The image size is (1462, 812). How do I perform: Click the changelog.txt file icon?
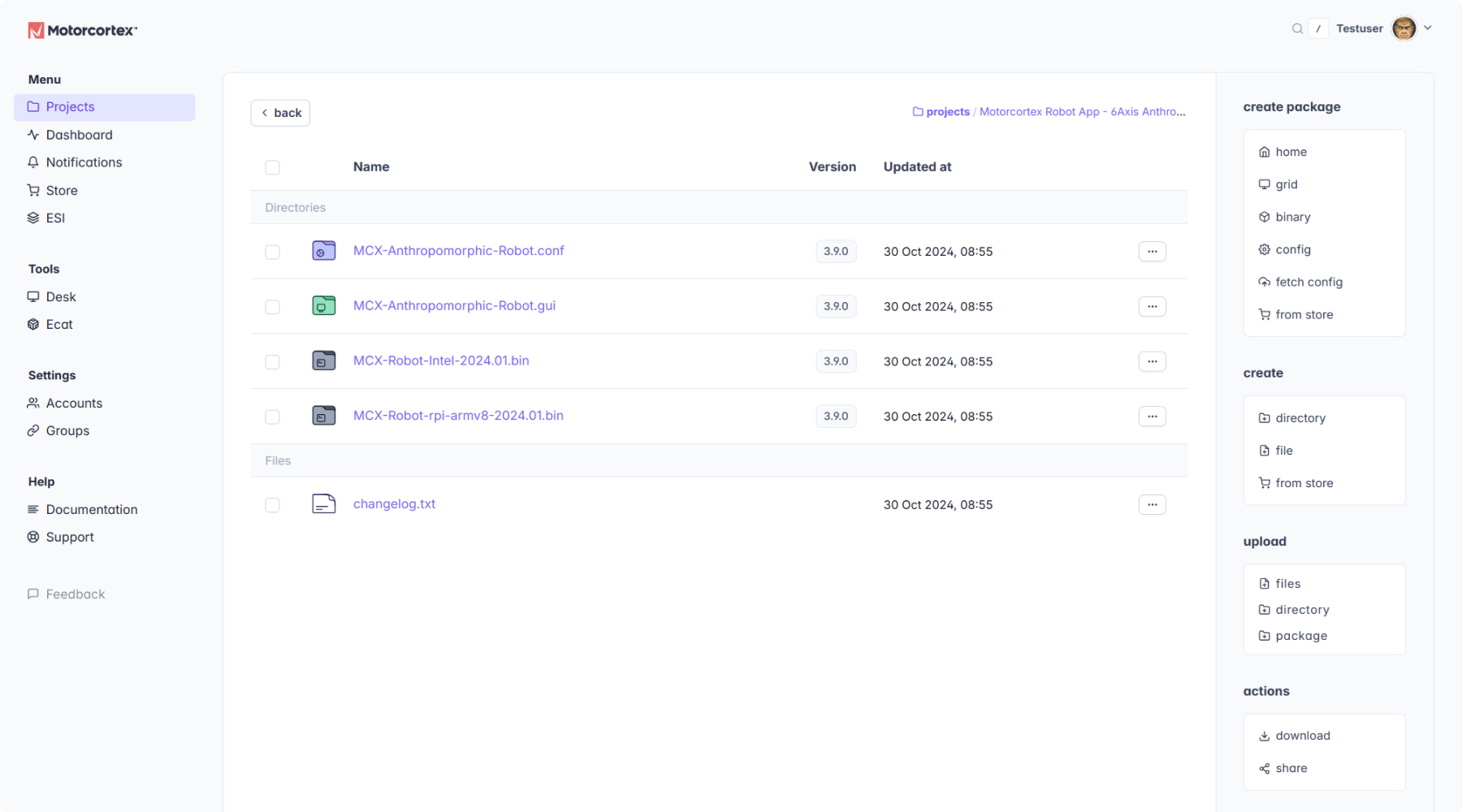click(x=324, y=504)
